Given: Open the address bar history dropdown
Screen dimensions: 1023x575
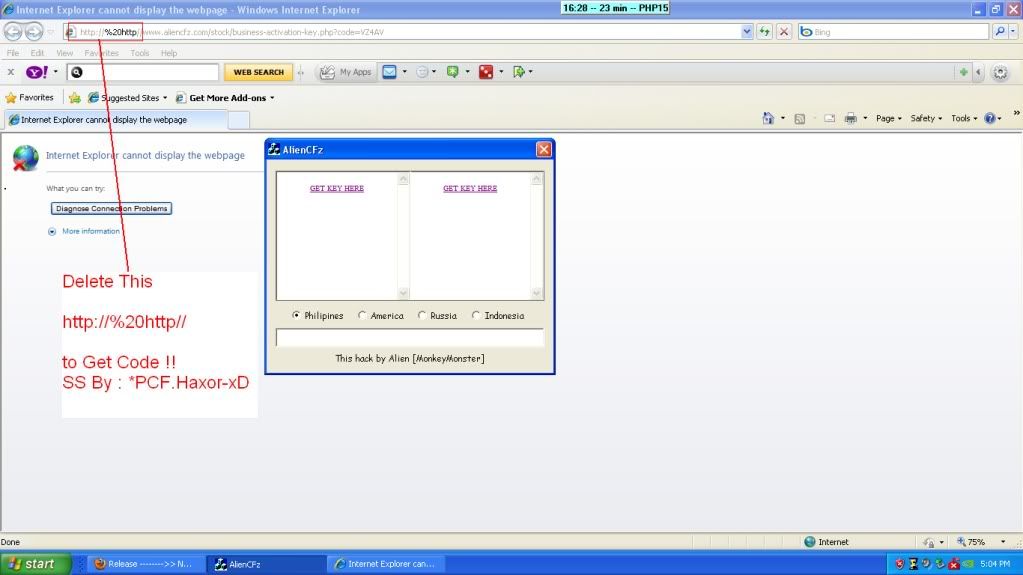Looking at the screenshot, I should pos(747,32).
